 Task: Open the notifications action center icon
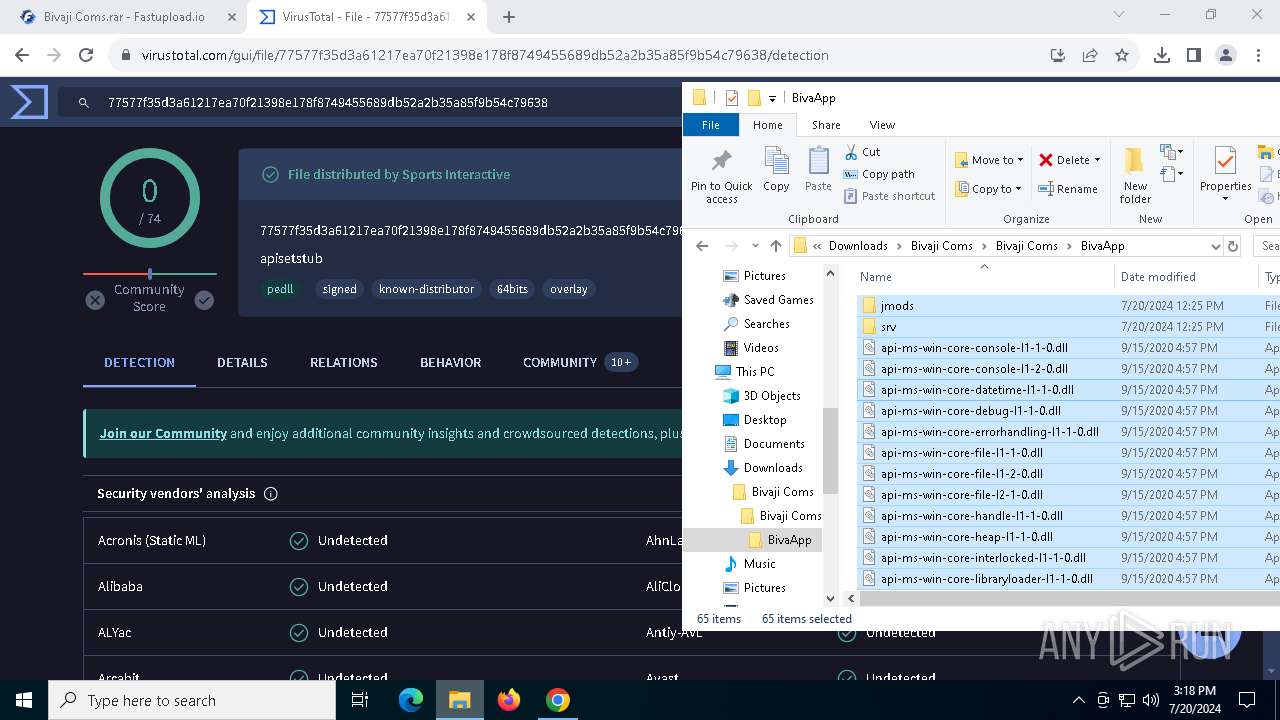[1247, 700]
